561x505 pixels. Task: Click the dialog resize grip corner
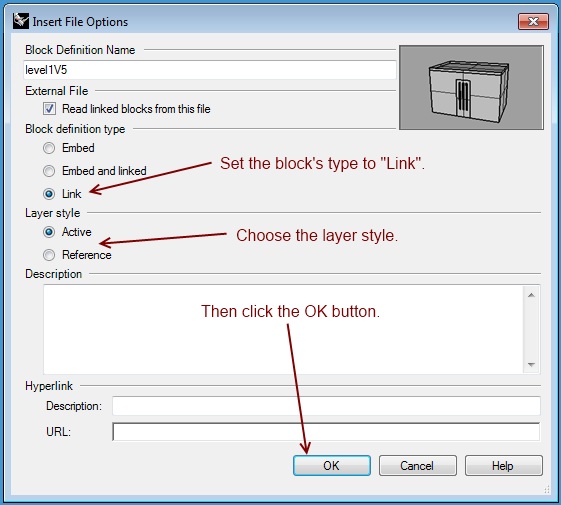coord(547,489)
